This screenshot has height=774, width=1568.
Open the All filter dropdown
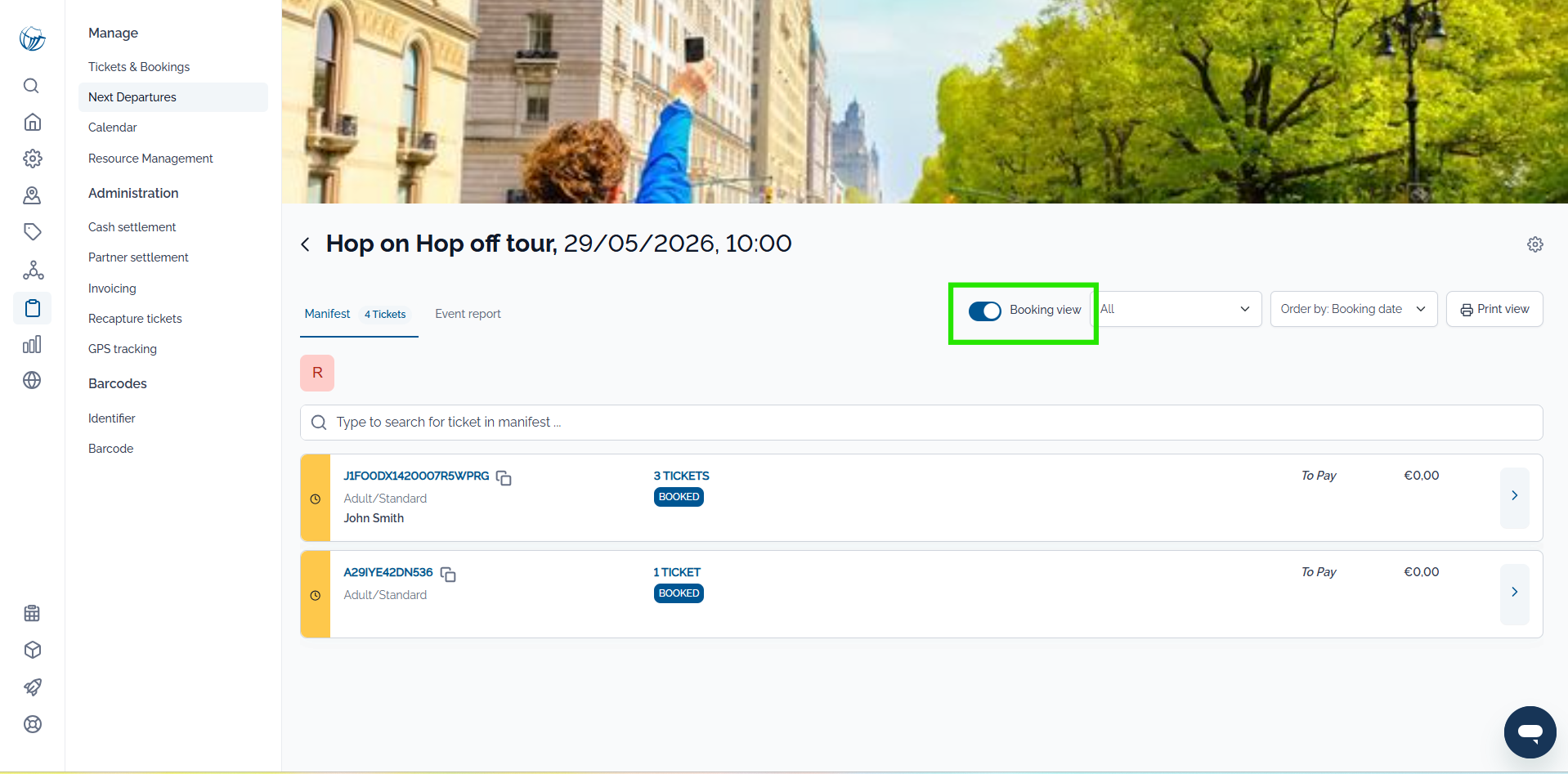[1176, 309]
